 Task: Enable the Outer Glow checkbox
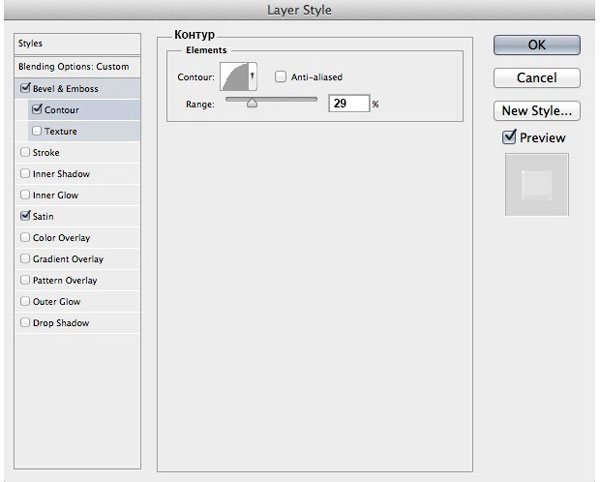coord(25,301)
